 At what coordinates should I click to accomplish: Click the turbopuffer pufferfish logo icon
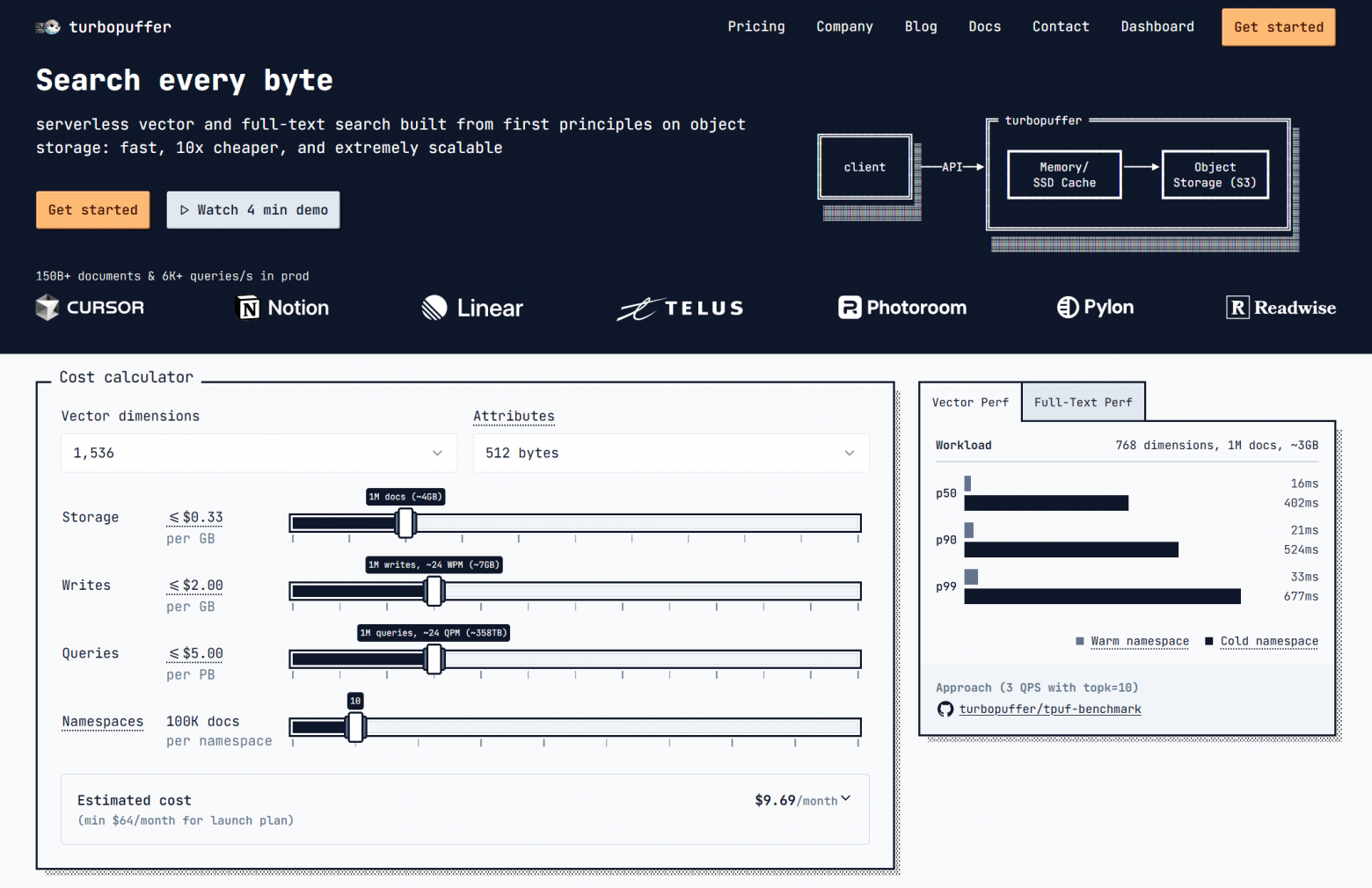coord(47,27)
